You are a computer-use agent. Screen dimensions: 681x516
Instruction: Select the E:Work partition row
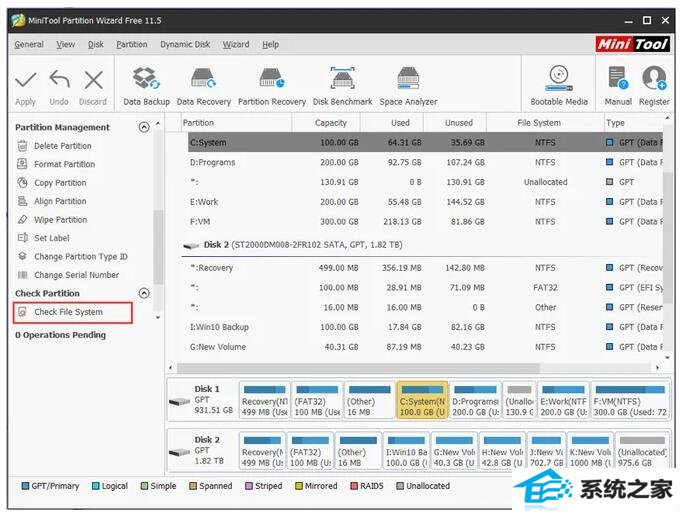coord(426,202)
